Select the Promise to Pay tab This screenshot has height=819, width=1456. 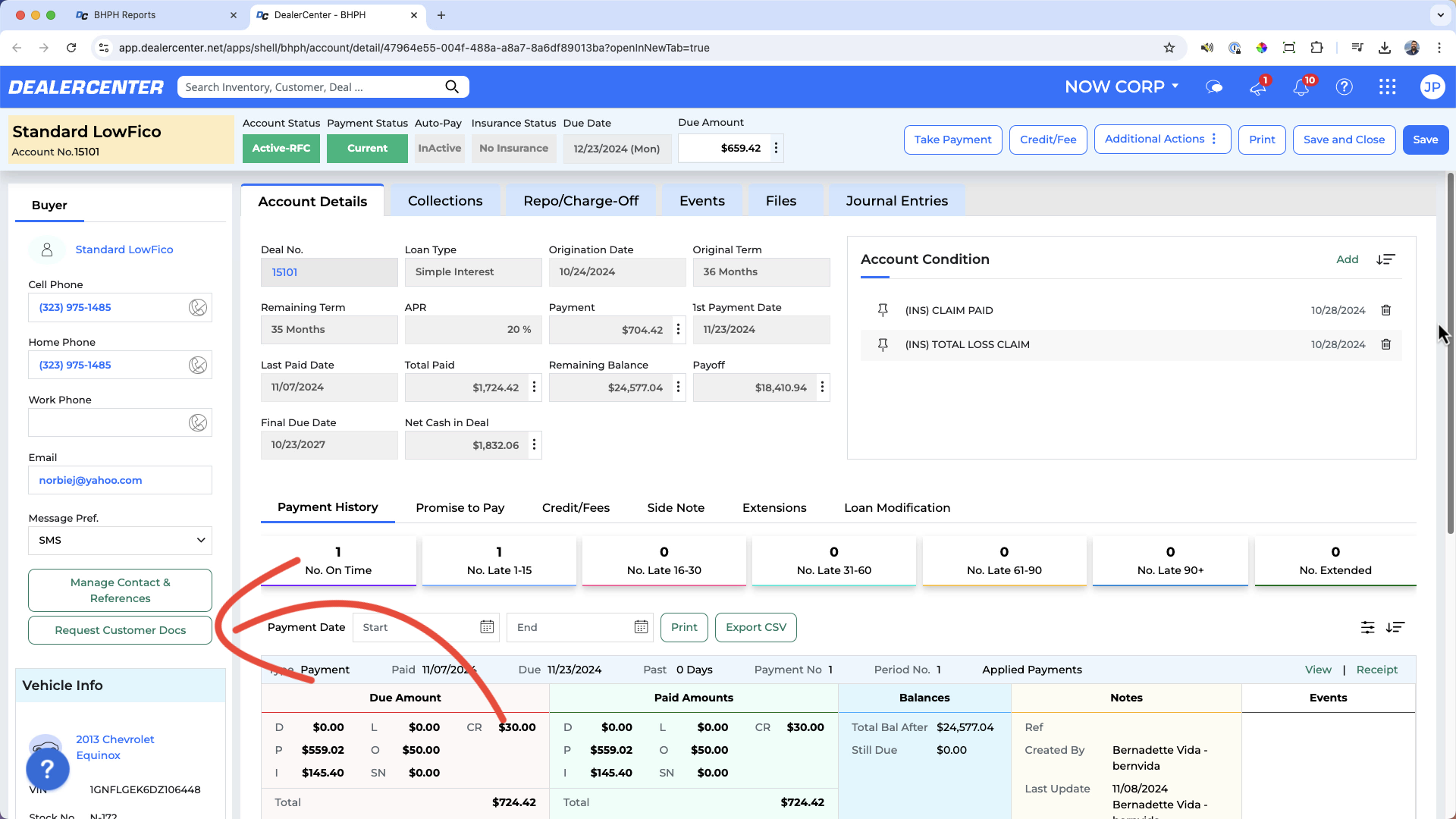[x=460, y=508]
